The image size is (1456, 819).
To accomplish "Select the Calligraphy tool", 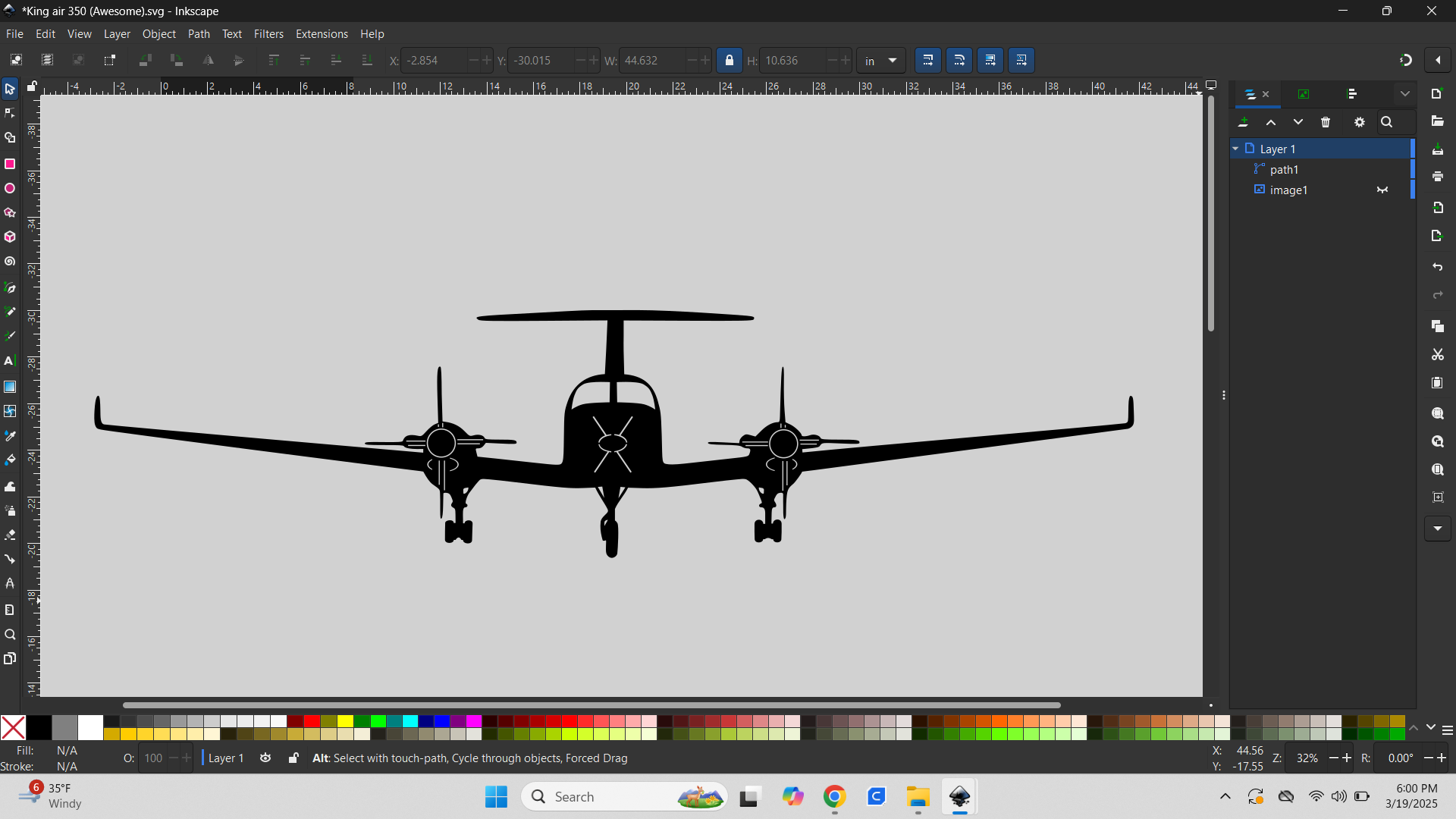I will point(10,337).
